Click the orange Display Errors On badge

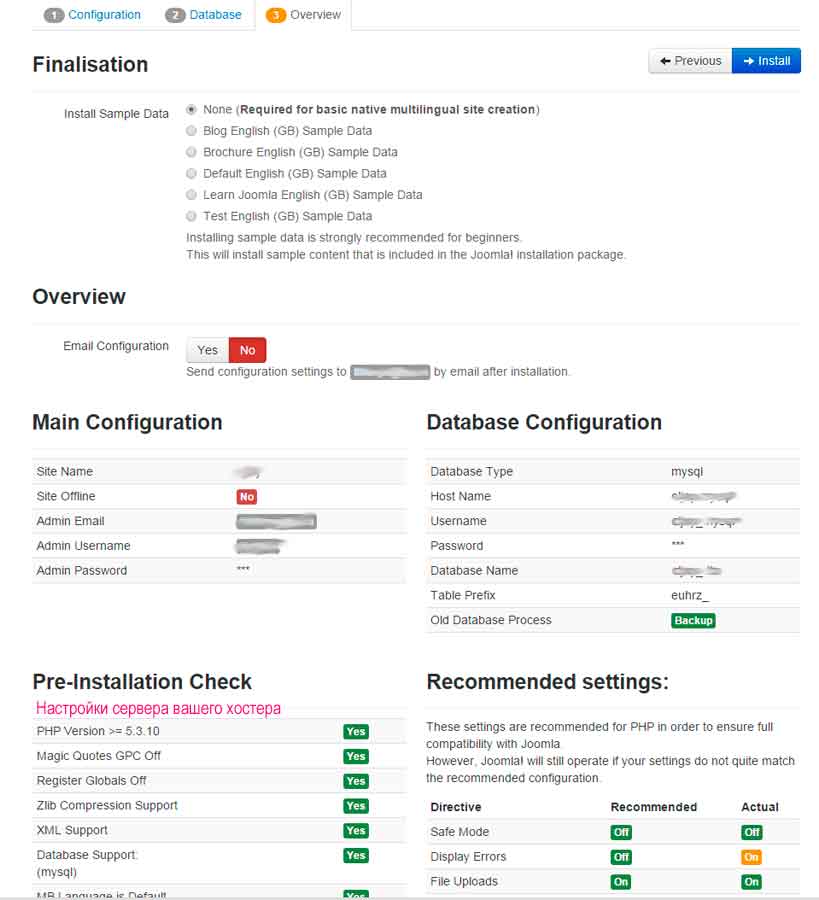click(751, 857)
